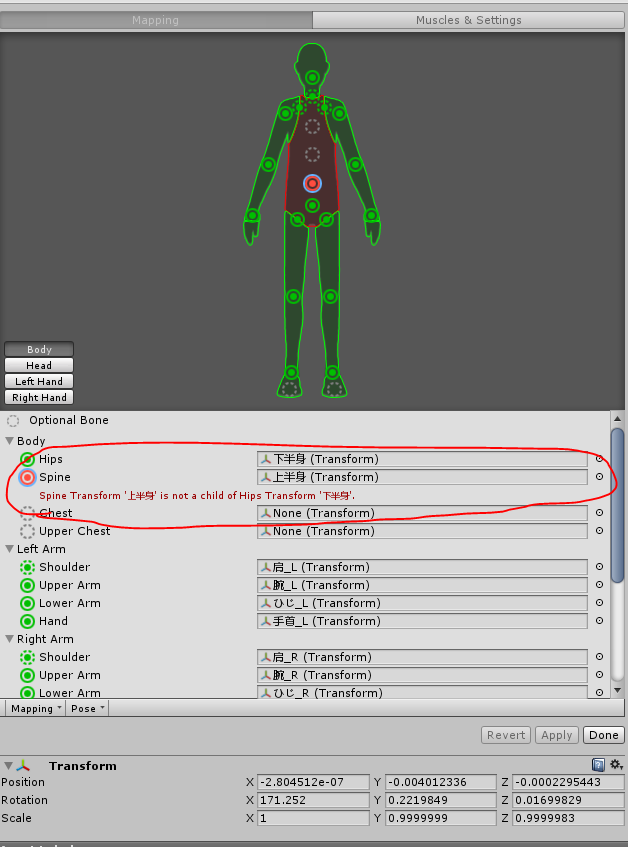The image size is (628, 847).
Task: Select the green Hips node below the red spine node
Action: pyautogui.click(x=312, y=205)
